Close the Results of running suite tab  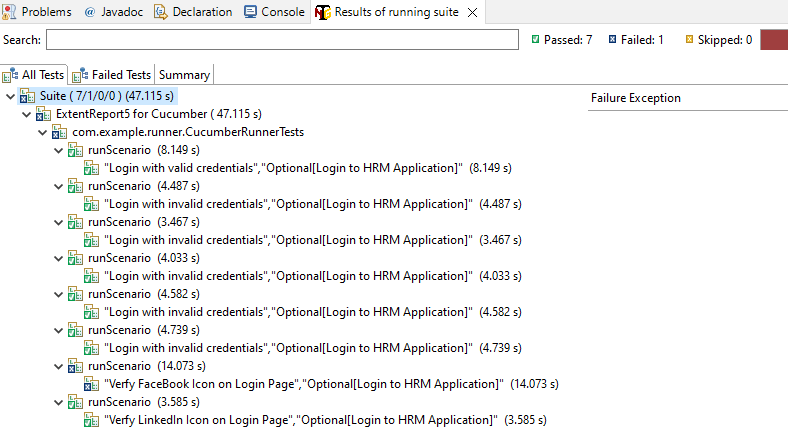click(472, 13)
